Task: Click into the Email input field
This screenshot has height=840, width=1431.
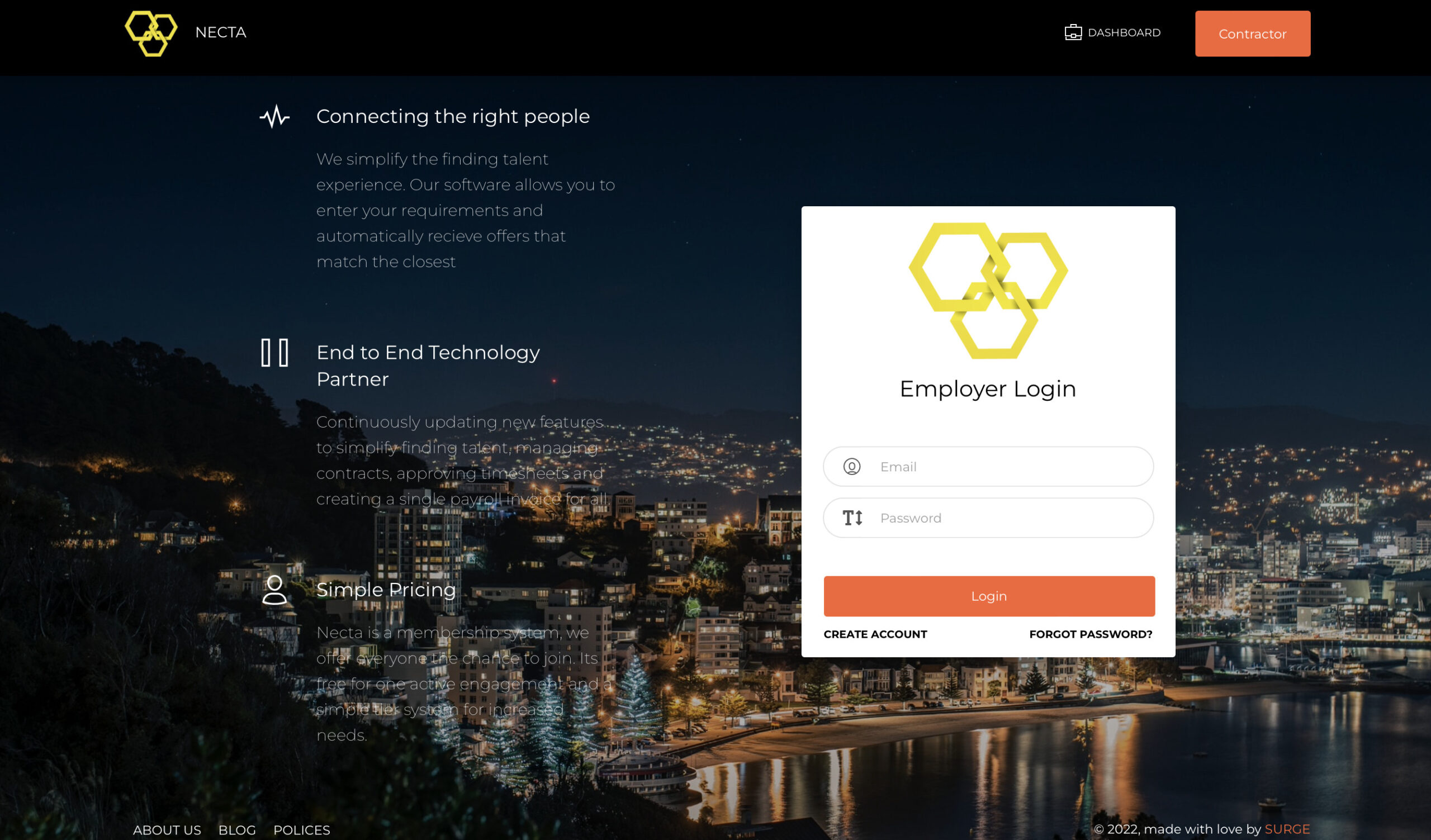Action: pyautogui.click(x=1011, y=467)
